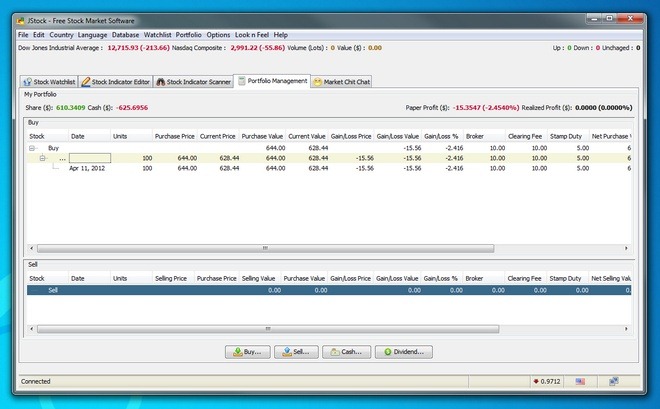
Task: Click the Net Purchase column header
Action: [x=610, y=136]
